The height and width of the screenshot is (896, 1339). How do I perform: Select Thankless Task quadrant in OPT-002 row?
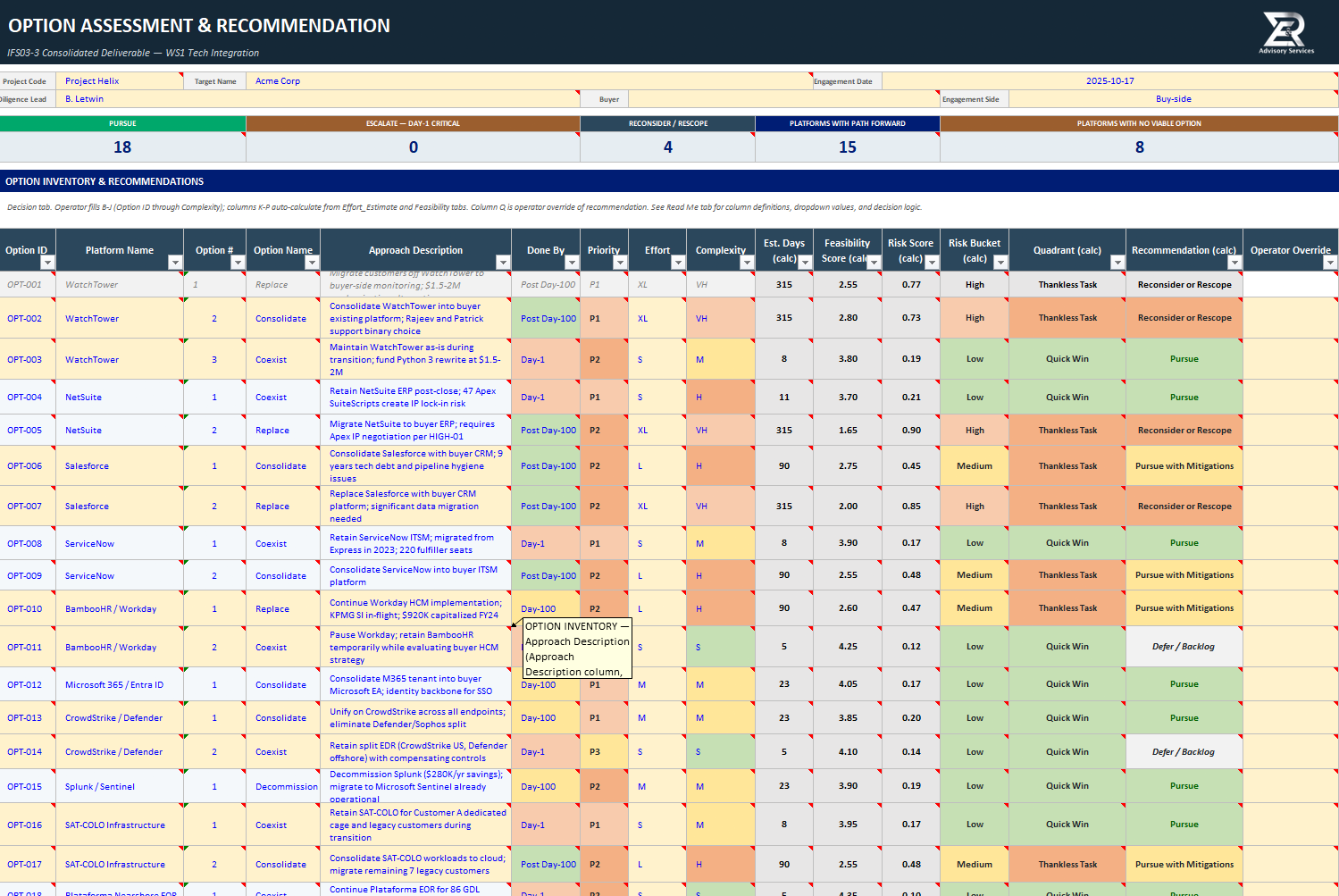coord(1067,318)
